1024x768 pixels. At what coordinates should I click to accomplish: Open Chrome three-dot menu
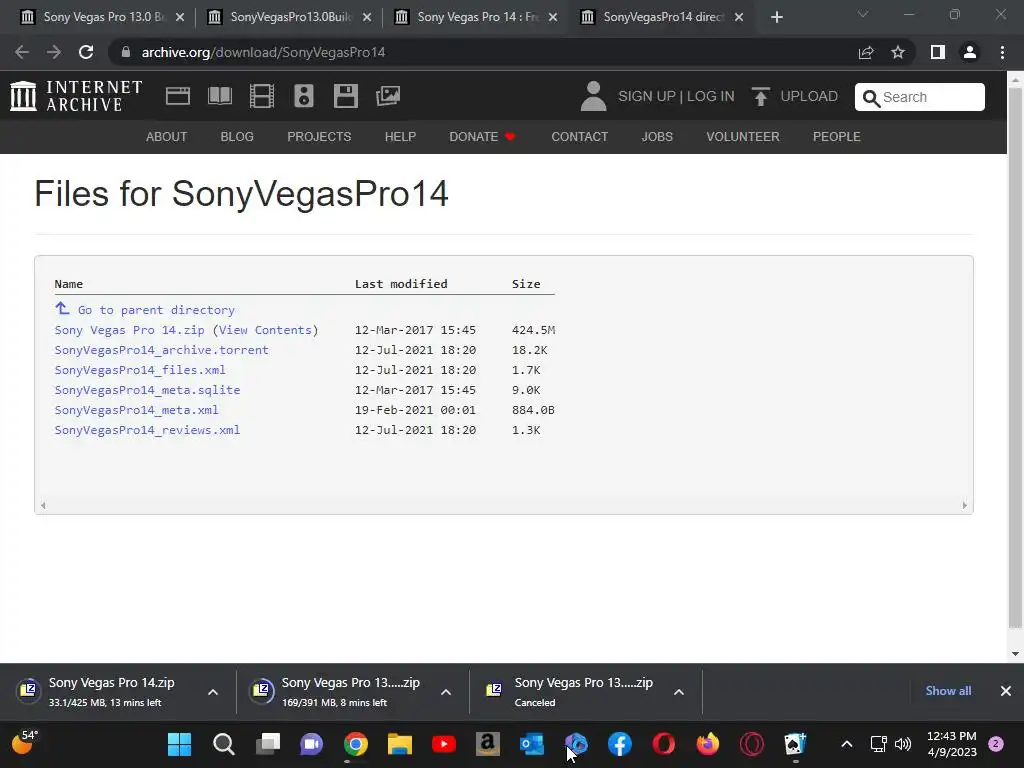tap(1002, 52)
